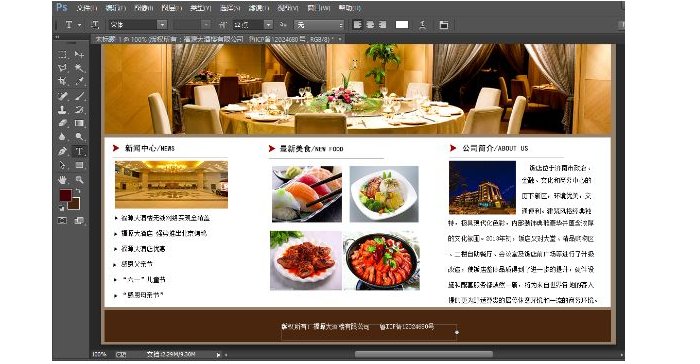This screenshot has height=364, width=700.
Task: Select the Eyedropper tool
Action: 79,81
